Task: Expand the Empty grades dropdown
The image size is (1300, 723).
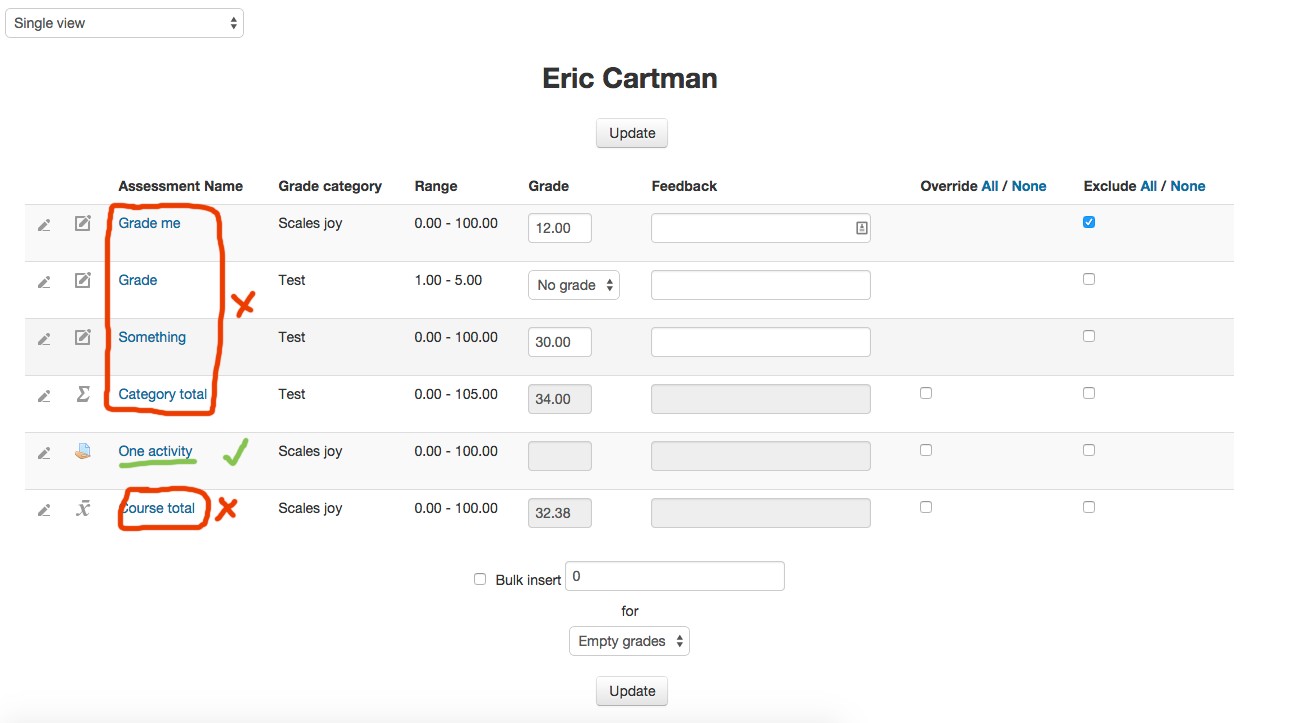Action: pos(629,641)
